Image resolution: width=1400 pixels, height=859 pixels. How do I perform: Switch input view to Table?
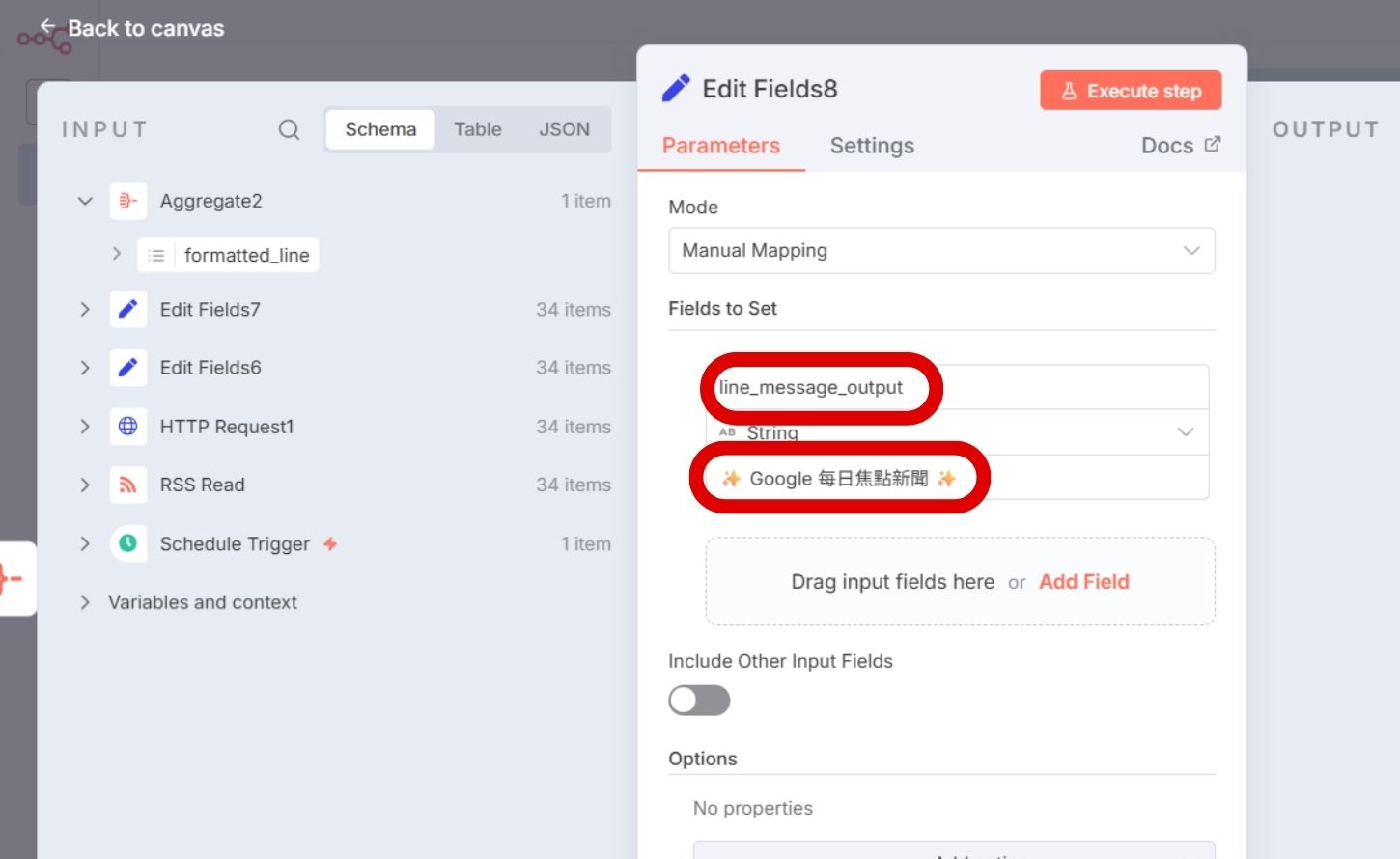[477, 129]
